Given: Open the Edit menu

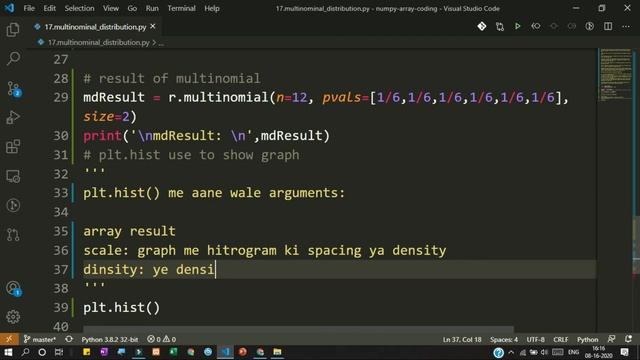Looking at the screenshot, I should 49,8.
